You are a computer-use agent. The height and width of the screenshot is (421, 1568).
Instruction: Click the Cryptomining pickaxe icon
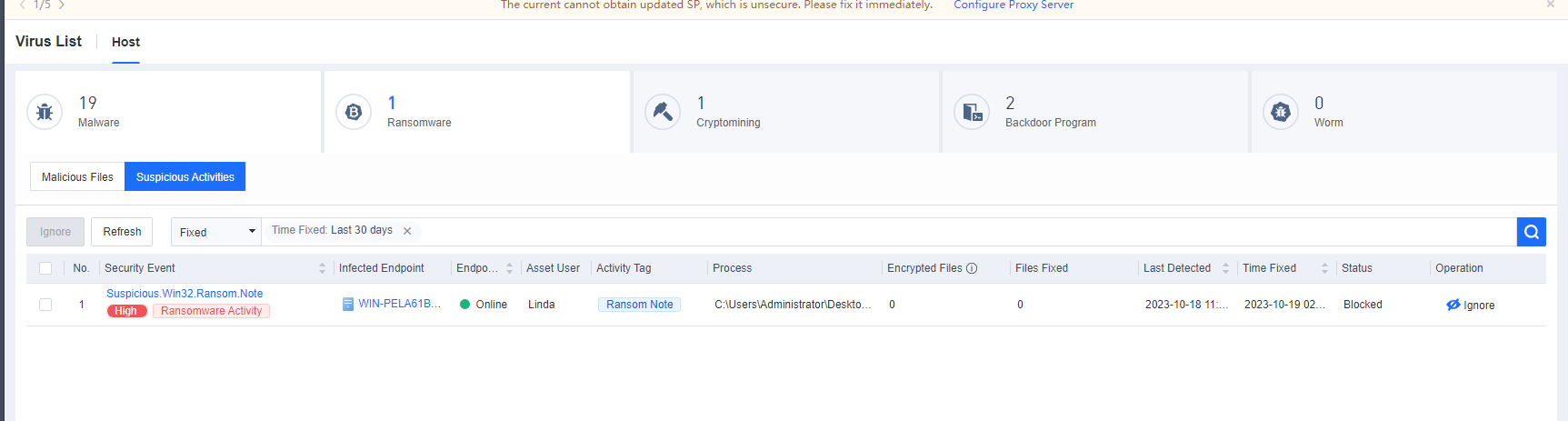pos(663,112)
